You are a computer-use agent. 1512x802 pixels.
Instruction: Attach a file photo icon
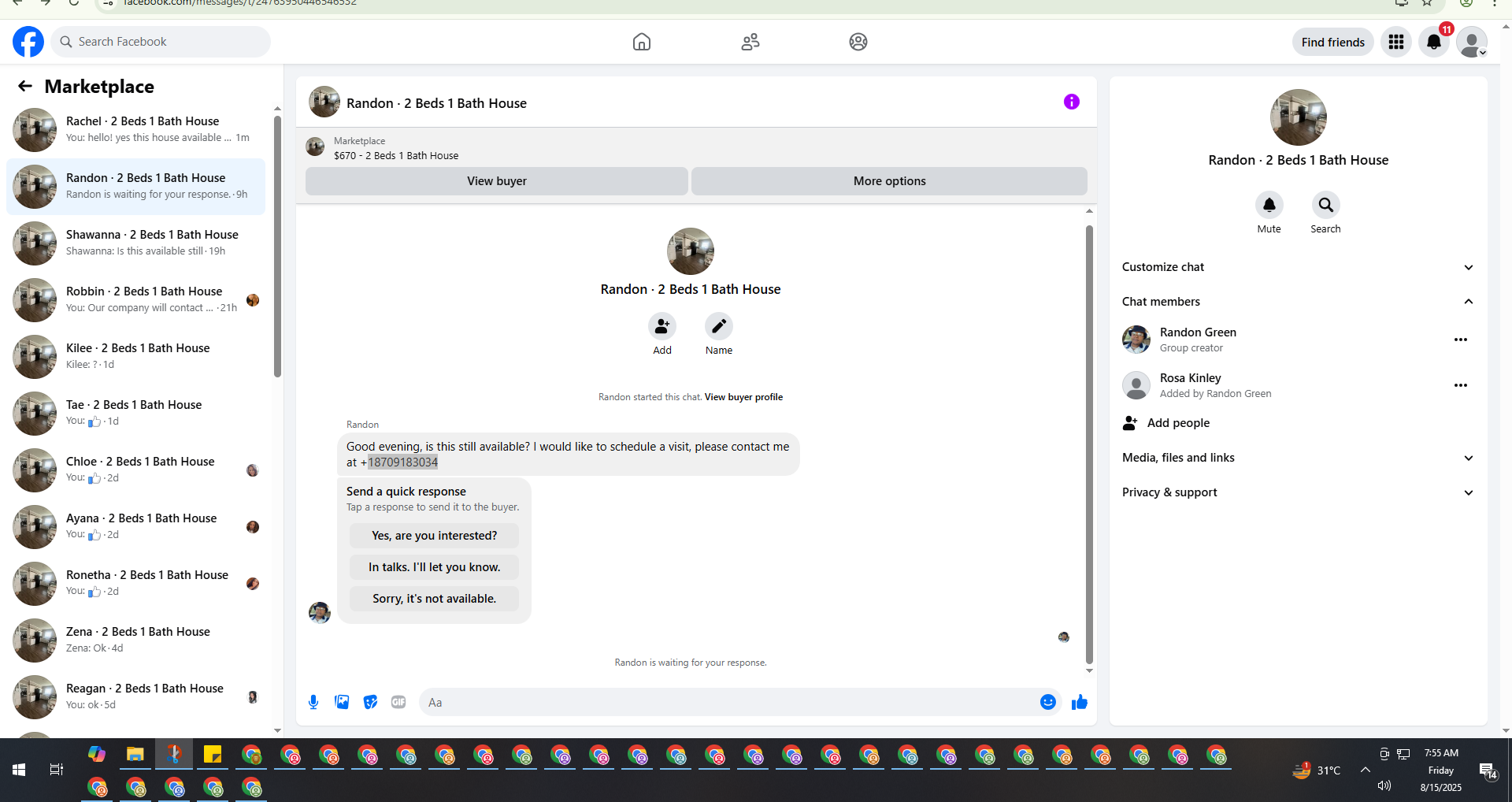click(x=342, y=702)
